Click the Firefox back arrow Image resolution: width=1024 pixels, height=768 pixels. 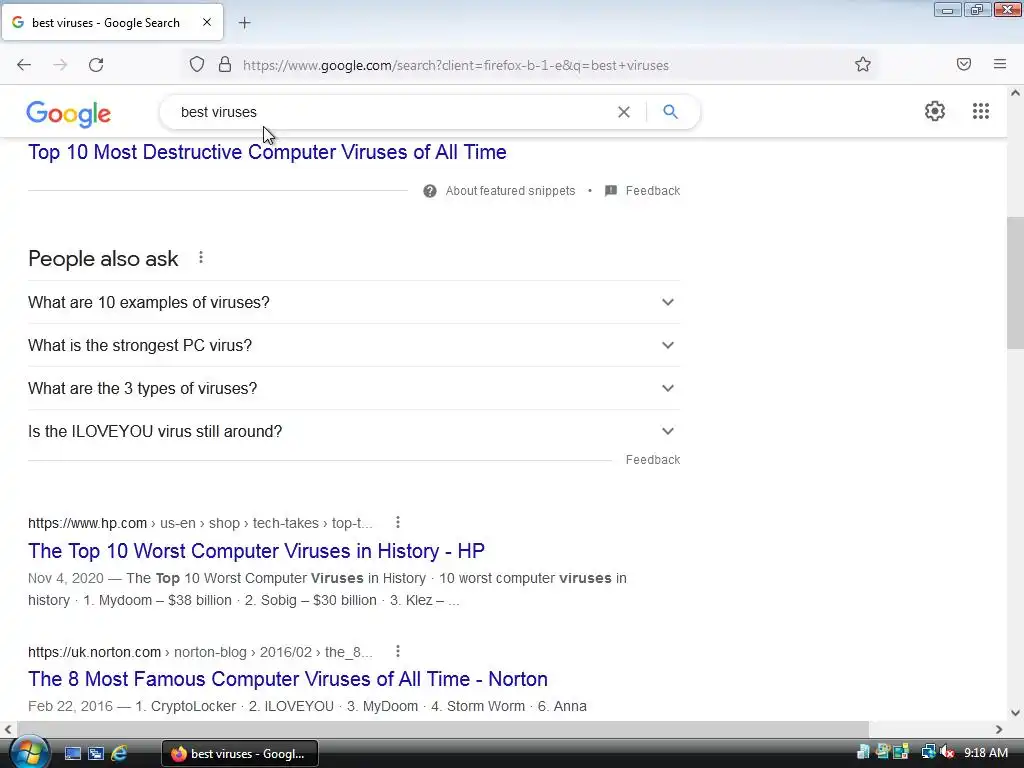(24, 65)
